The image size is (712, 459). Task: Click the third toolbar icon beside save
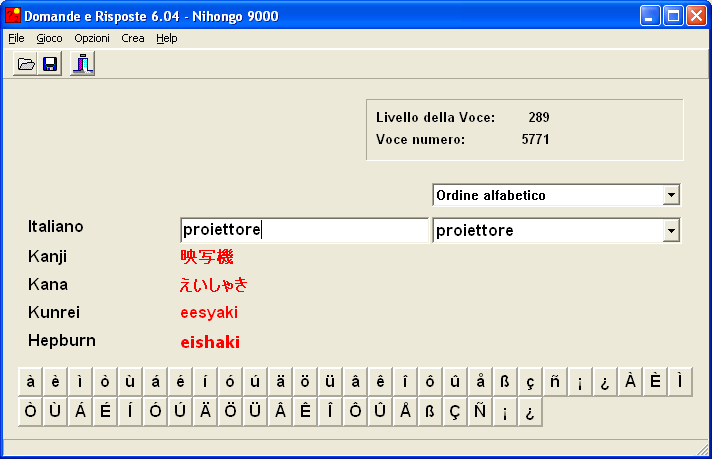[x=83, y=64]
